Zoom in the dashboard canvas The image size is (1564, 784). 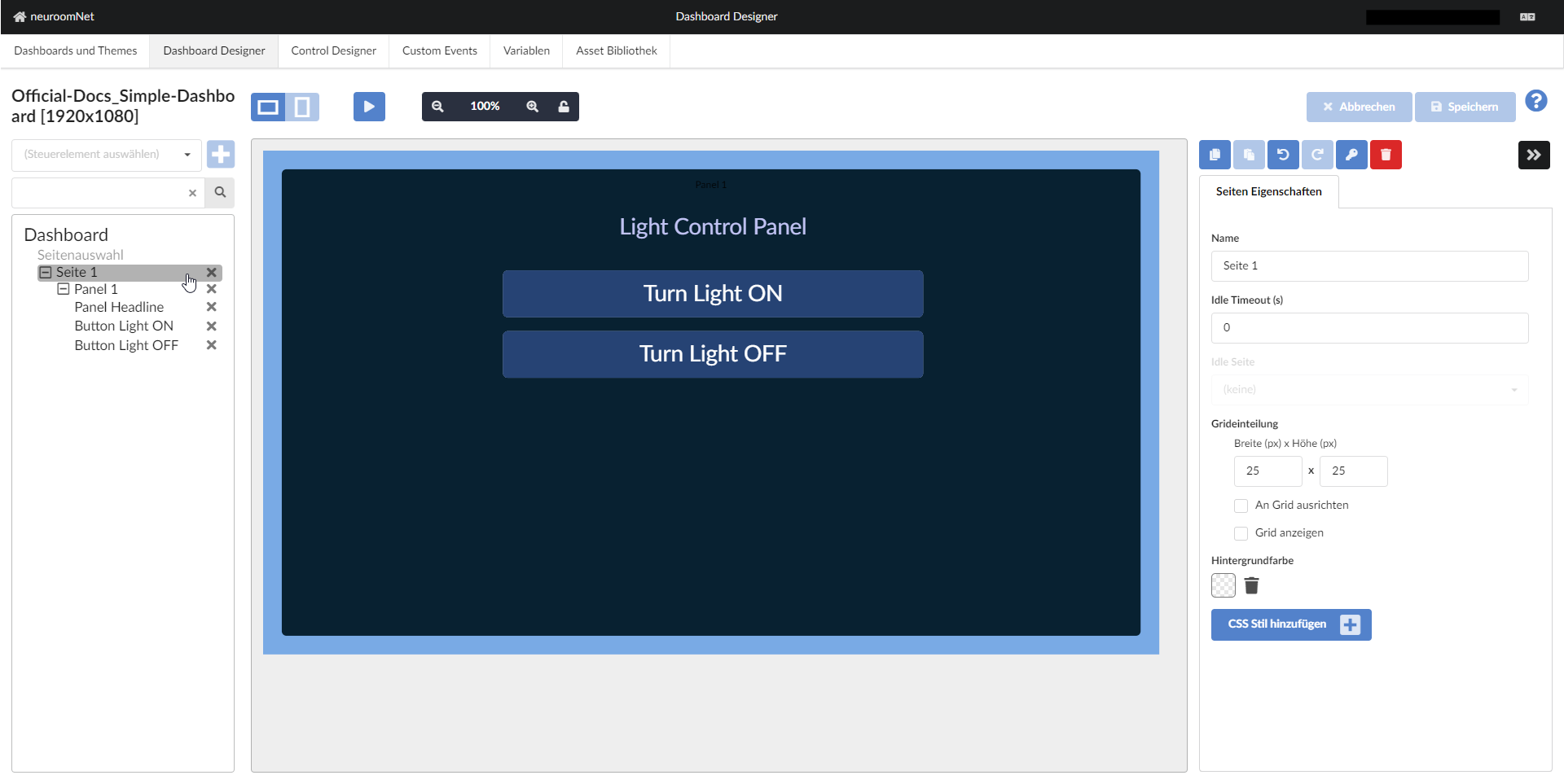click(x=533, y=107)
